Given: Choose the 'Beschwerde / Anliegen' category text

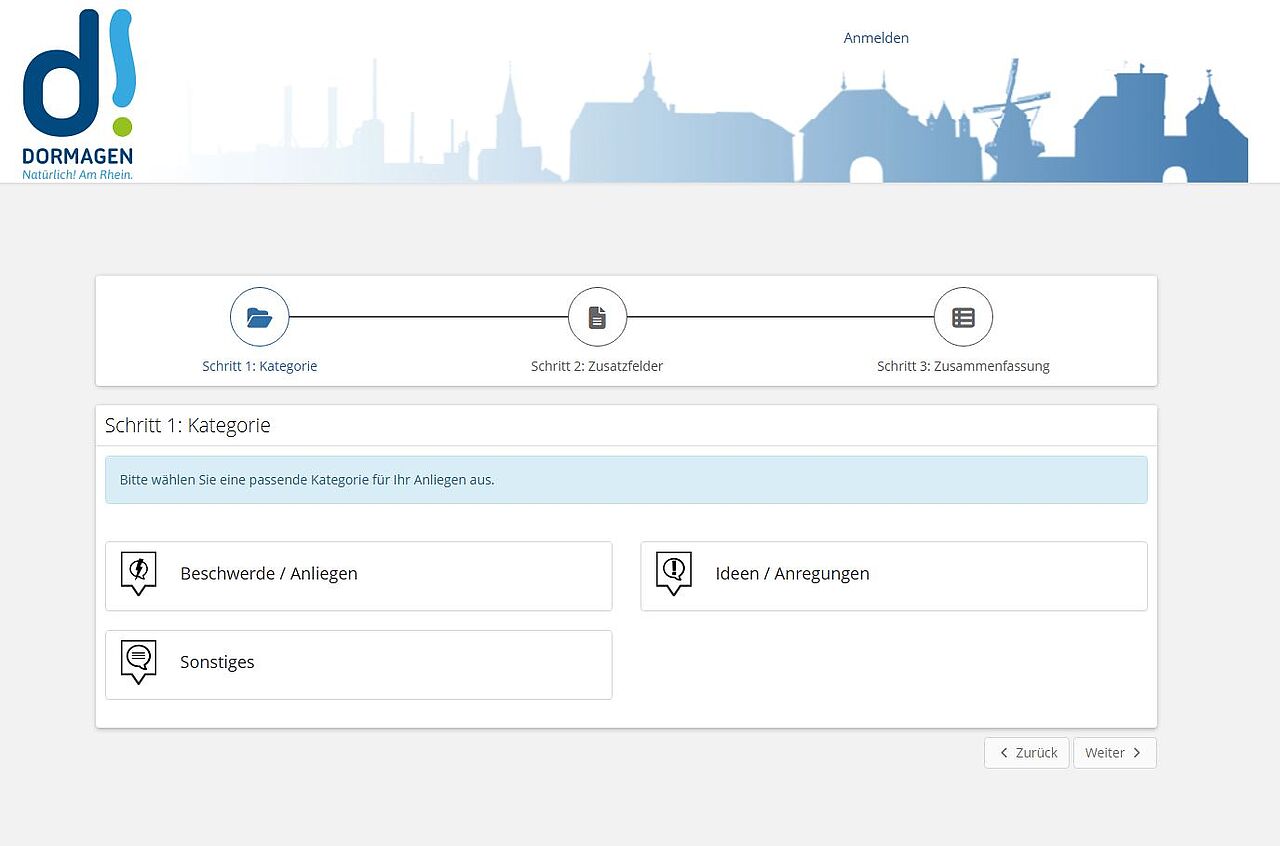Looking at the screenshot, I should tap(268, 574).
